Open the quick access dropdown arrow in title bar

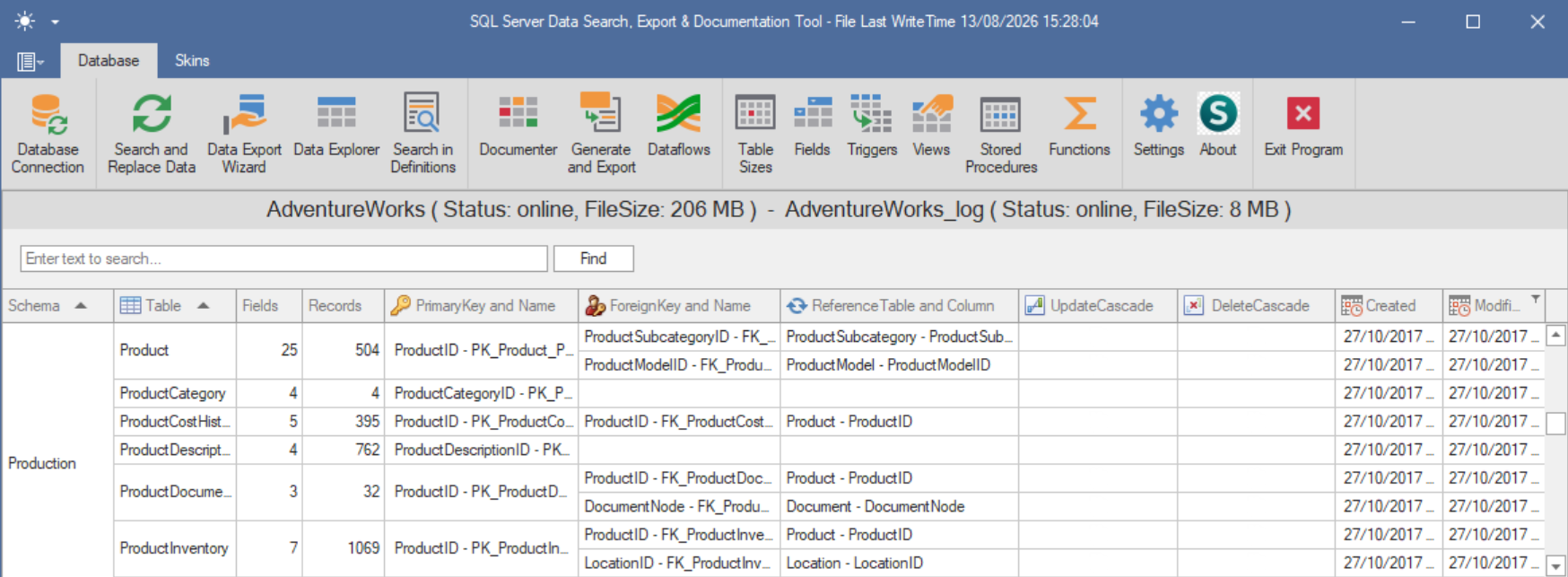pyautogui.click(x=55, y=22)
